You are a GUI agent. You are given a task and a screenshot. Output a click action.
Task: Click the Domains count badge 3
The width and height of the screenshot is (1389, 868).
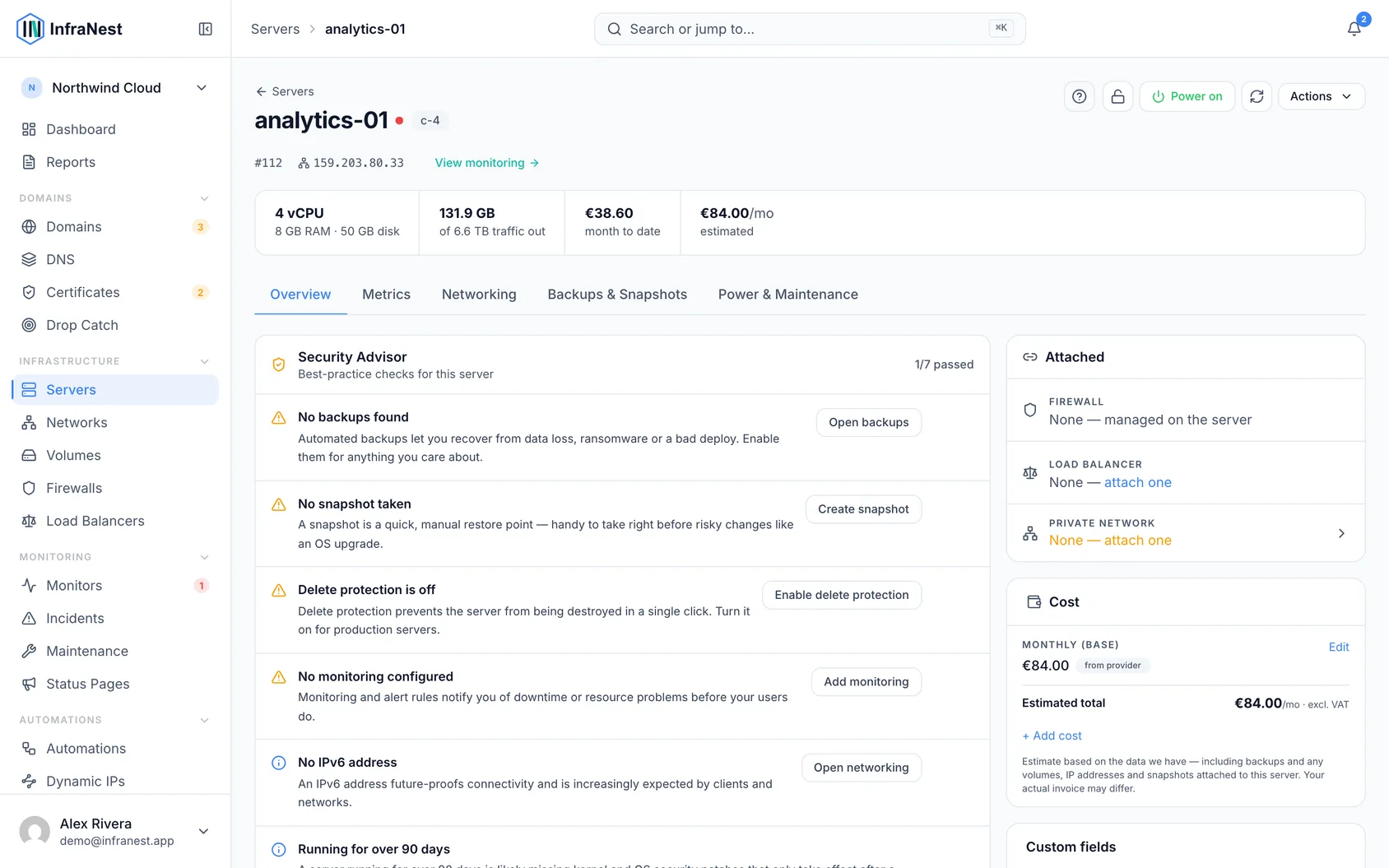pyautogui.click(x=200, y=227)
